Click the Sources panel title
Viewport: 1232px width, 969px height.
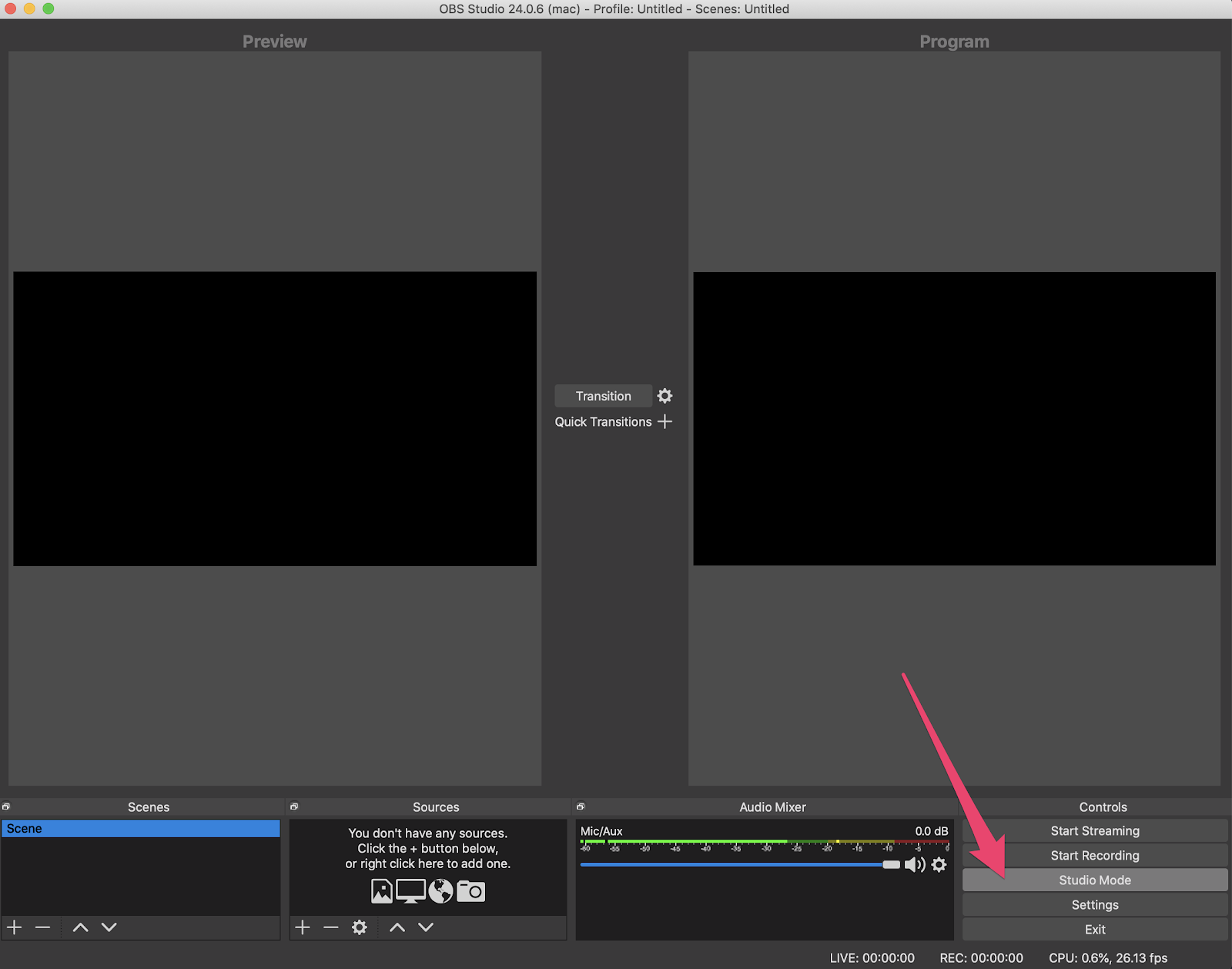tap(436, 807)
